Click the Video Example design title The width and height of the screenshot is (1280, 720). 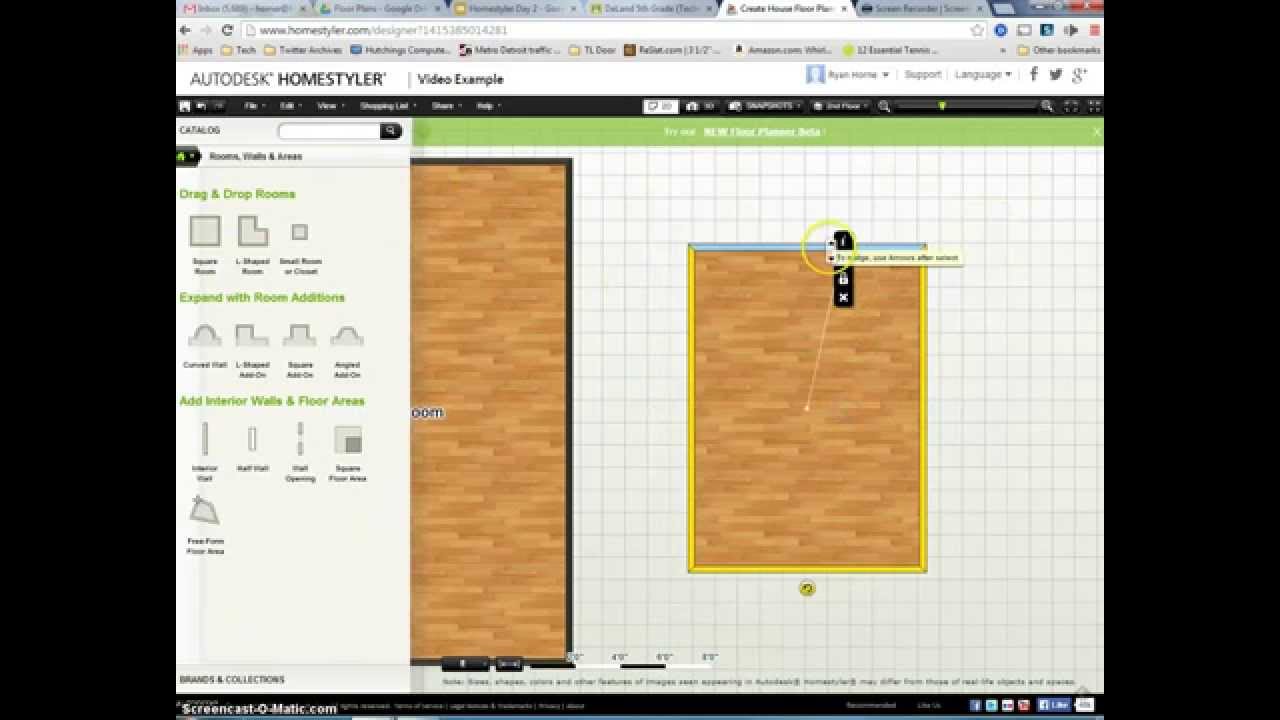tap(460, 79)
